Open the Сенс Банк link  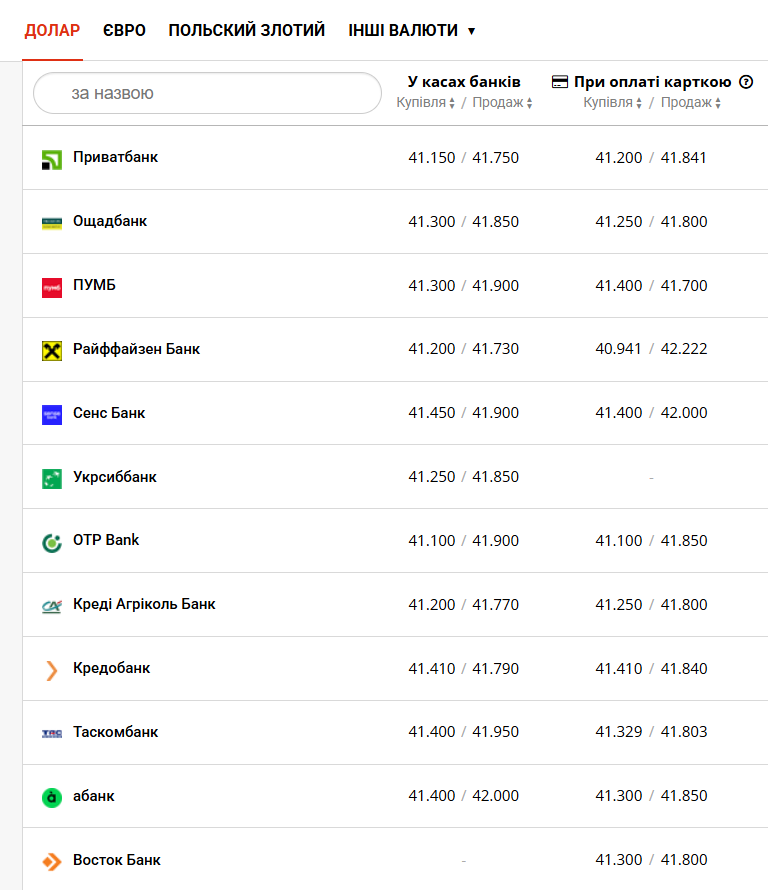pyautogui.click(x=109, y=413)
